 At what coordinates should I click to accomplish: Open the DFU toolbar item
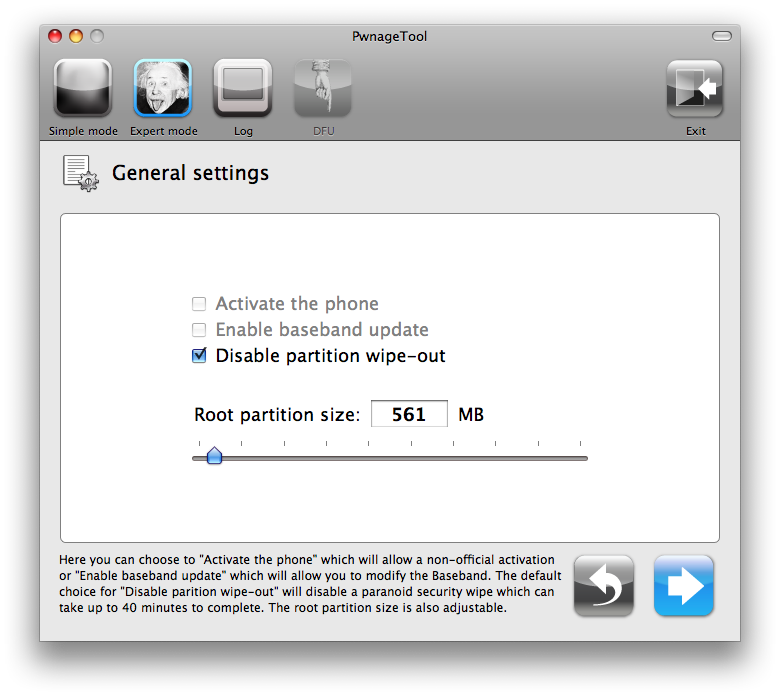coord(323,89)
